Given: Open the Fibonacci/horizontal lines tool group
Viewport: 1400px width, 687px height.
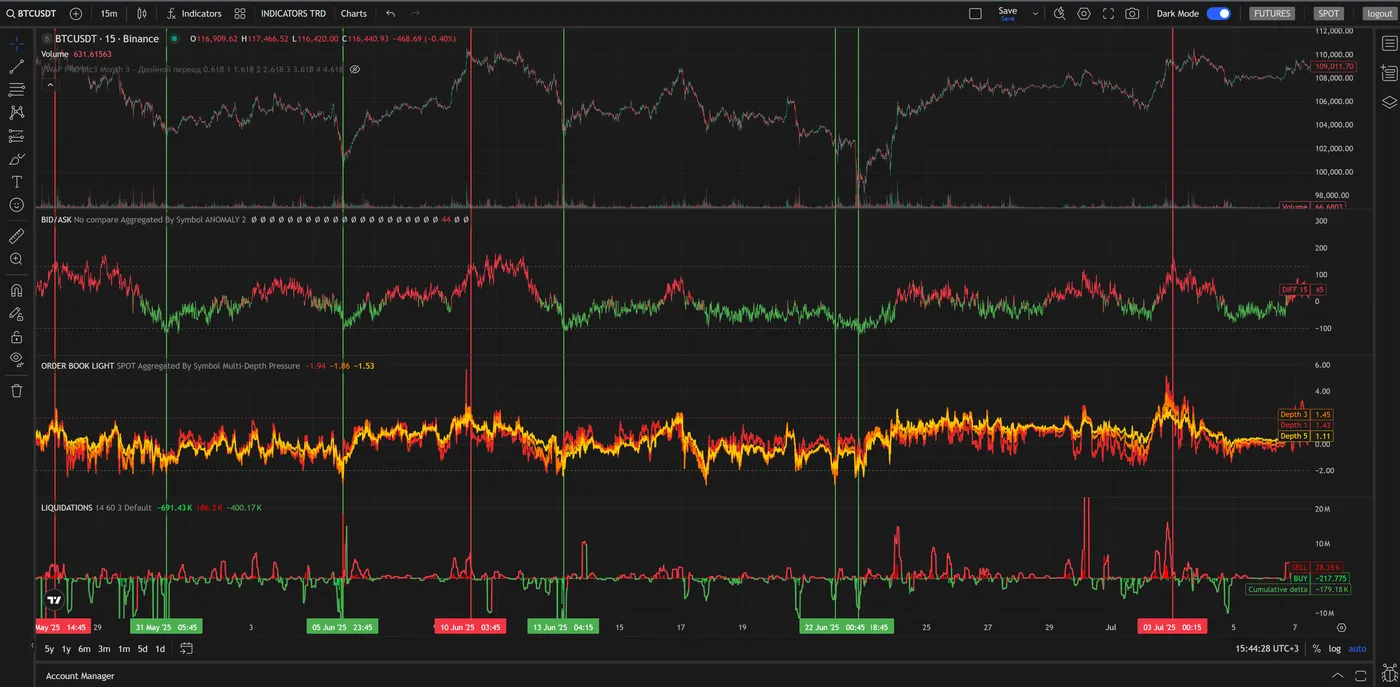Looking at the screenshot, I should click(x=16, y=90).
